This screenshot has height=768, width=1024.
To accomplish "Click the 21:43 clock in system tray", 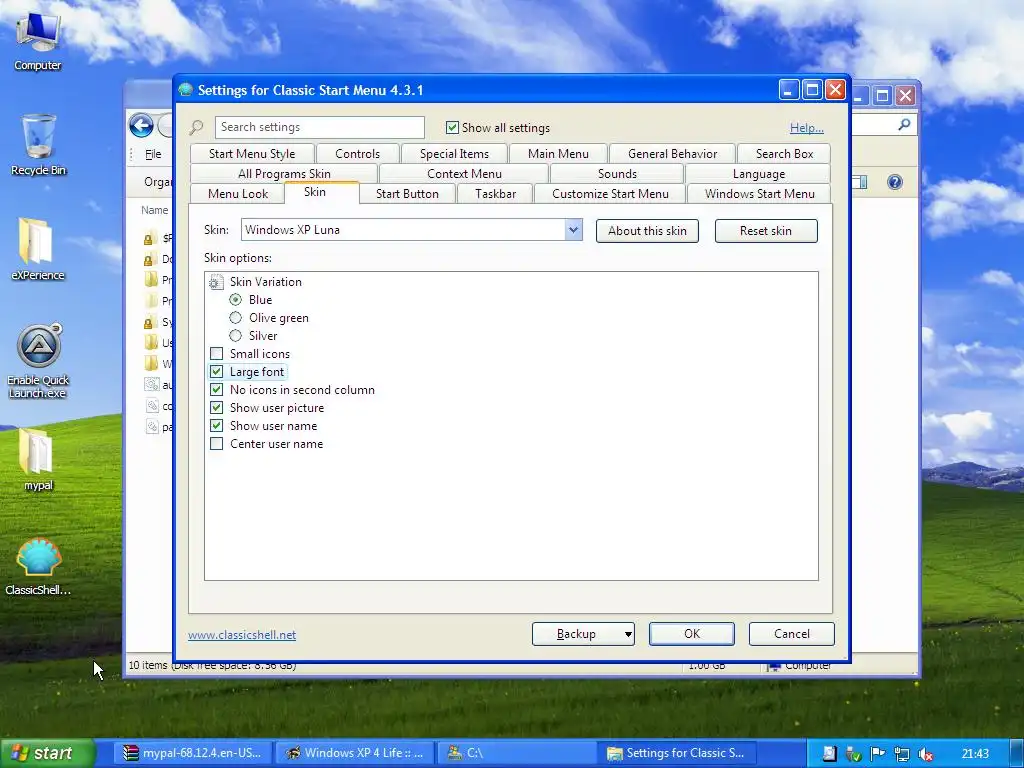I will click(x=975, y=754).
